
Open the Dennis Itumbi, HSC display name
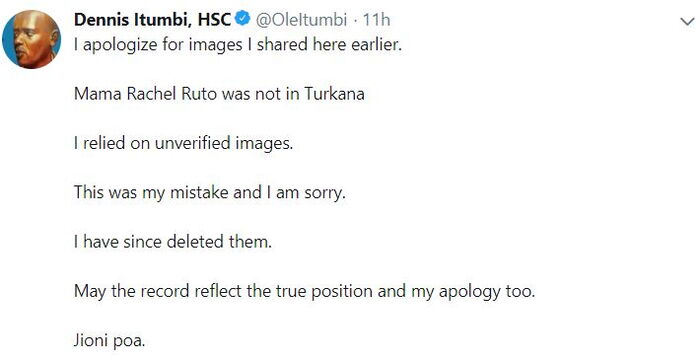pos(153,20)
